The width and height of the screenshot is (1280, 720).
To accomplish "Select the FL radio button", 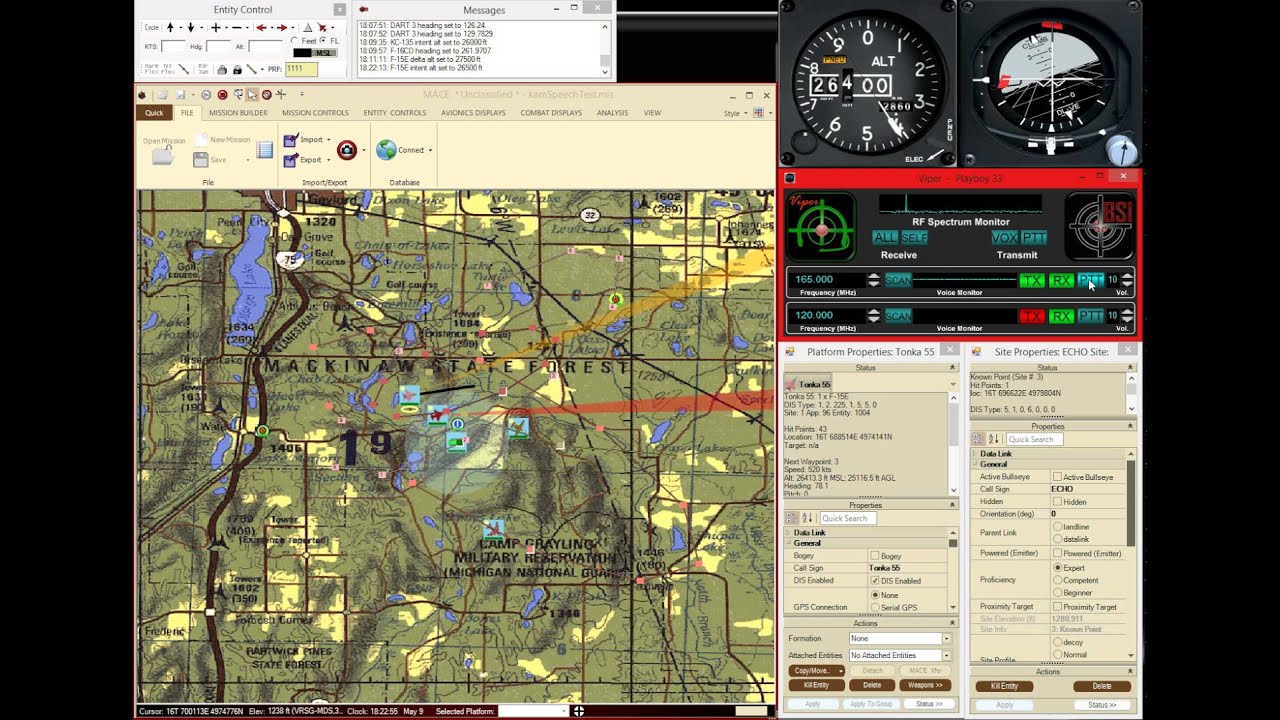I will click(x=322, y=41).
